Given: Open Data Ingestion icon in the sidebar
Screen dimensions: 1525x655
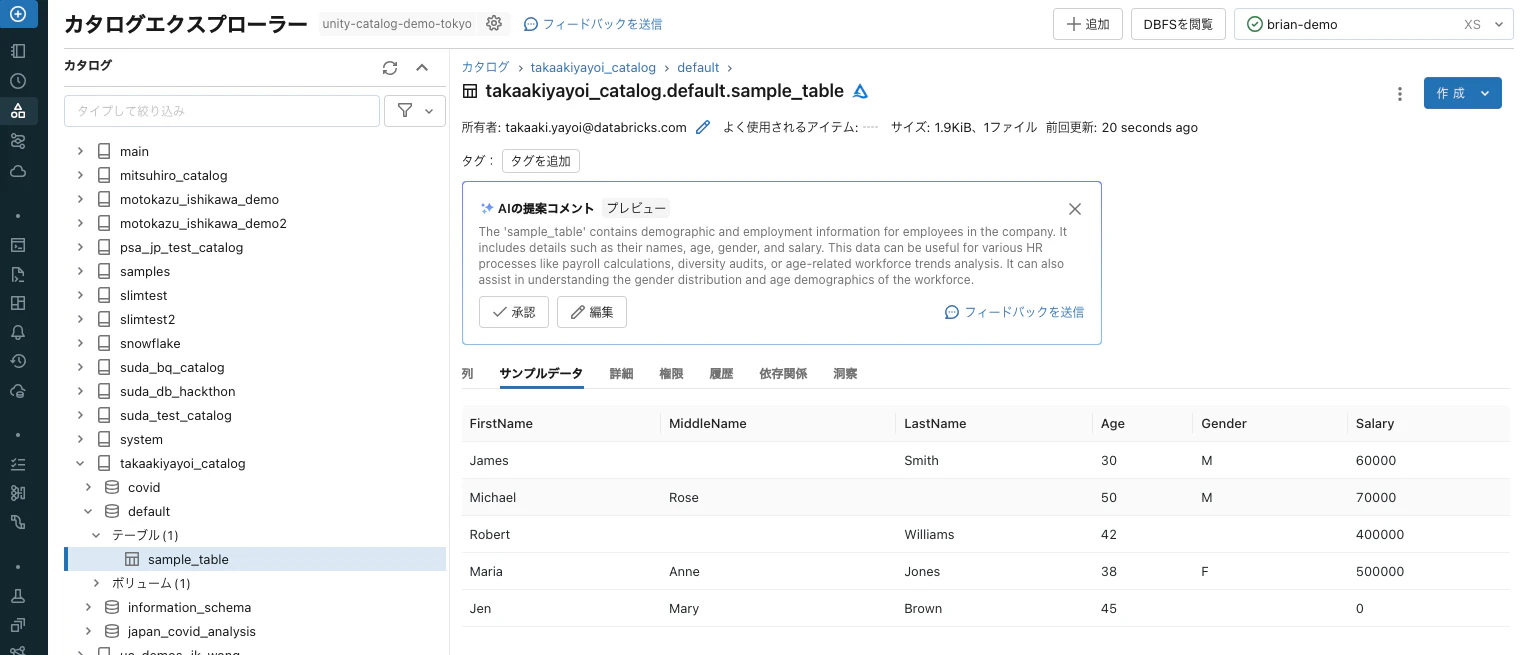Looking at the screenshot, I should (18, 493).
